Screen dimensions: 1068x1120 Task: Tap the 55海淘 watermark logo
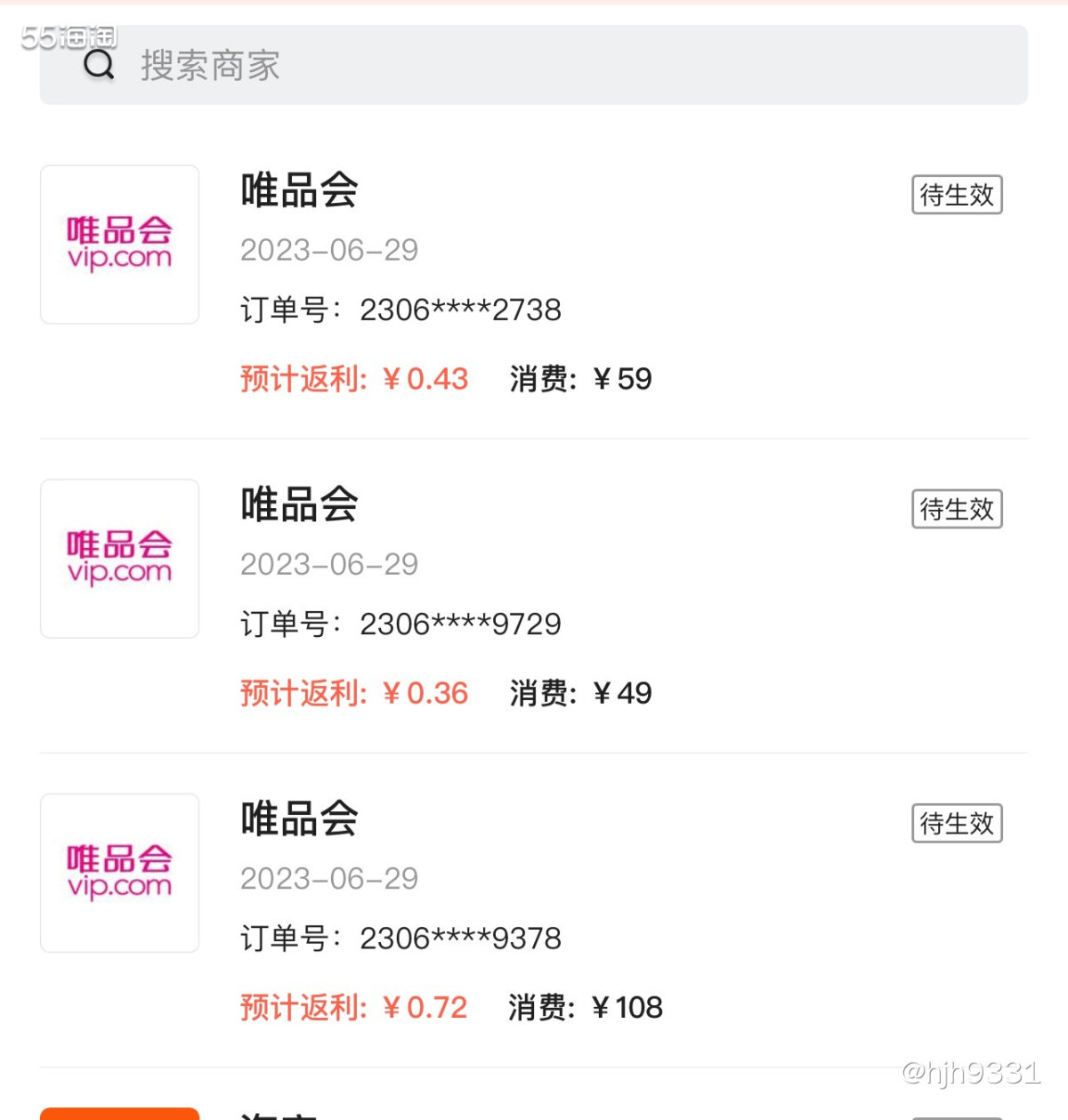pyautogui.click(x=69, y=37)
